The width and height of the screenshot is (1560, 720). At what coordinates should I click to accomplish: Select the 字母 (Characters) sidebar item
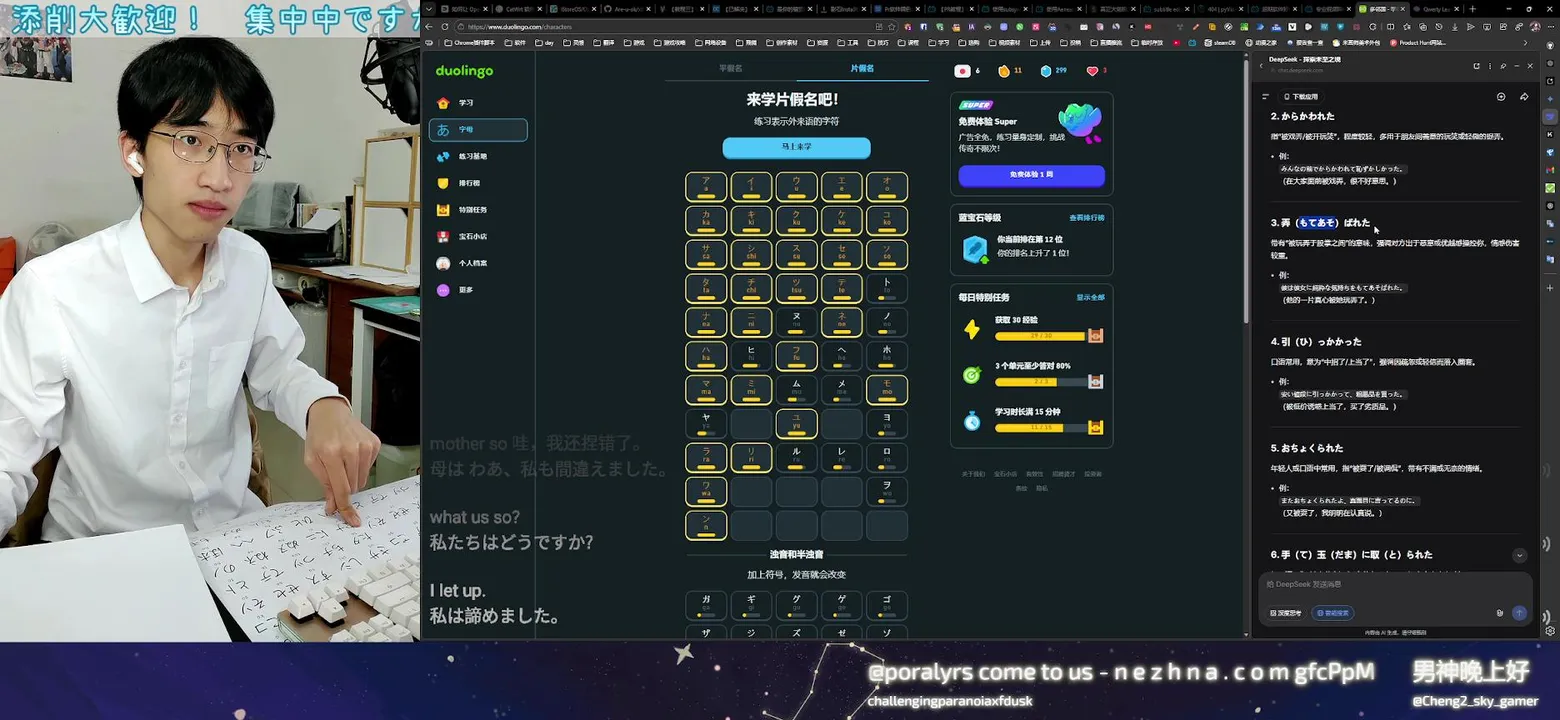click(478, 130)
